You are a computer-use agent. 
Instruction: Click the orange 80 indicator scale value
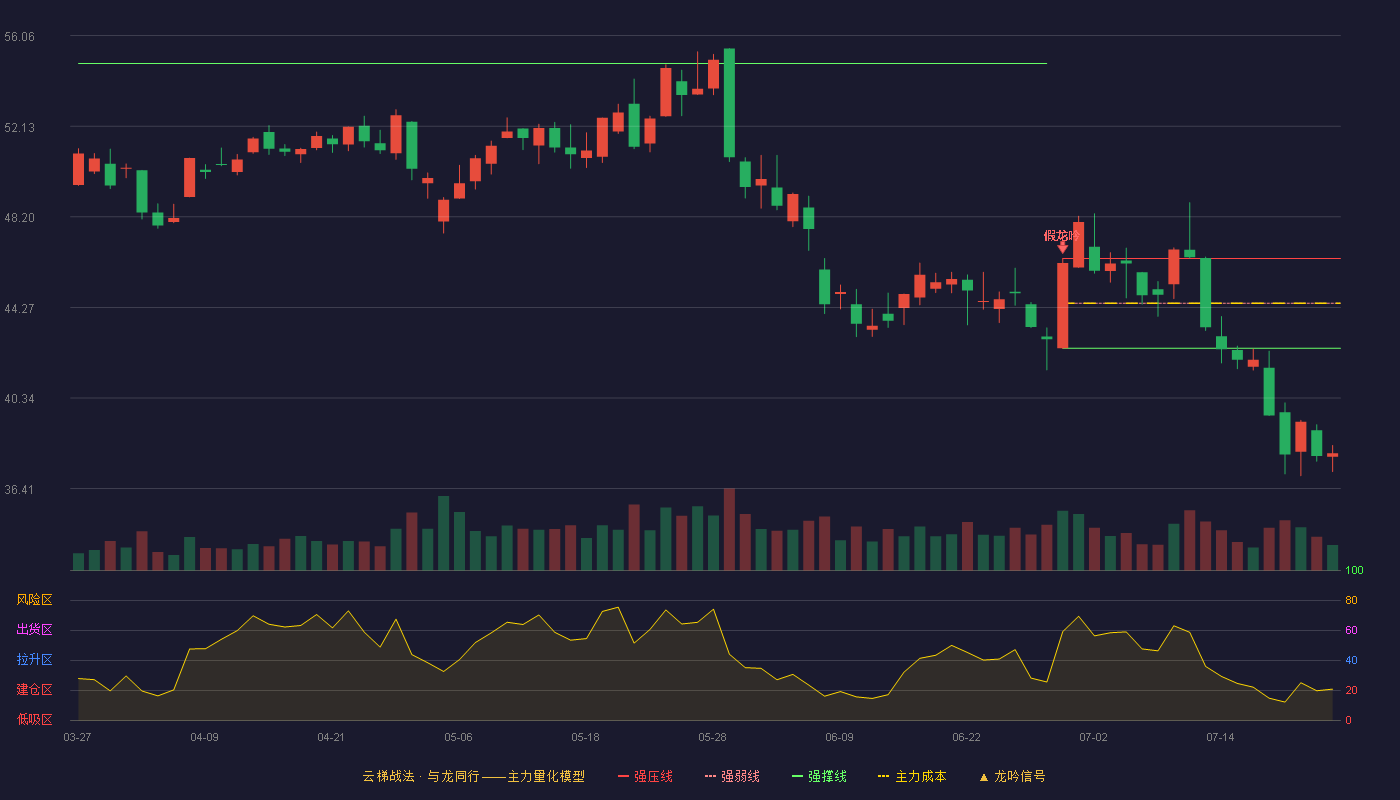click(1351, 601)
